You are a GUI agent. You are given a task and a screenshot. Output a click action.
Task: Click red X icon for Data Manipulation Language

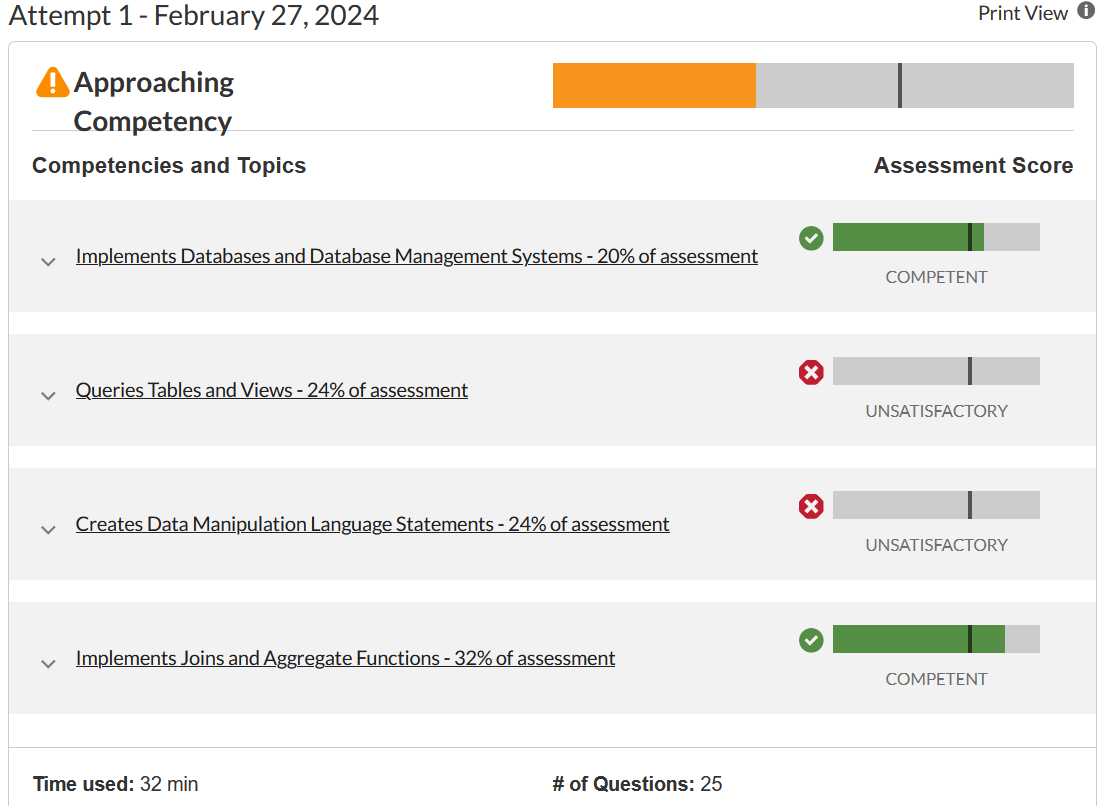pyautogui.click(x=811, y=506)
